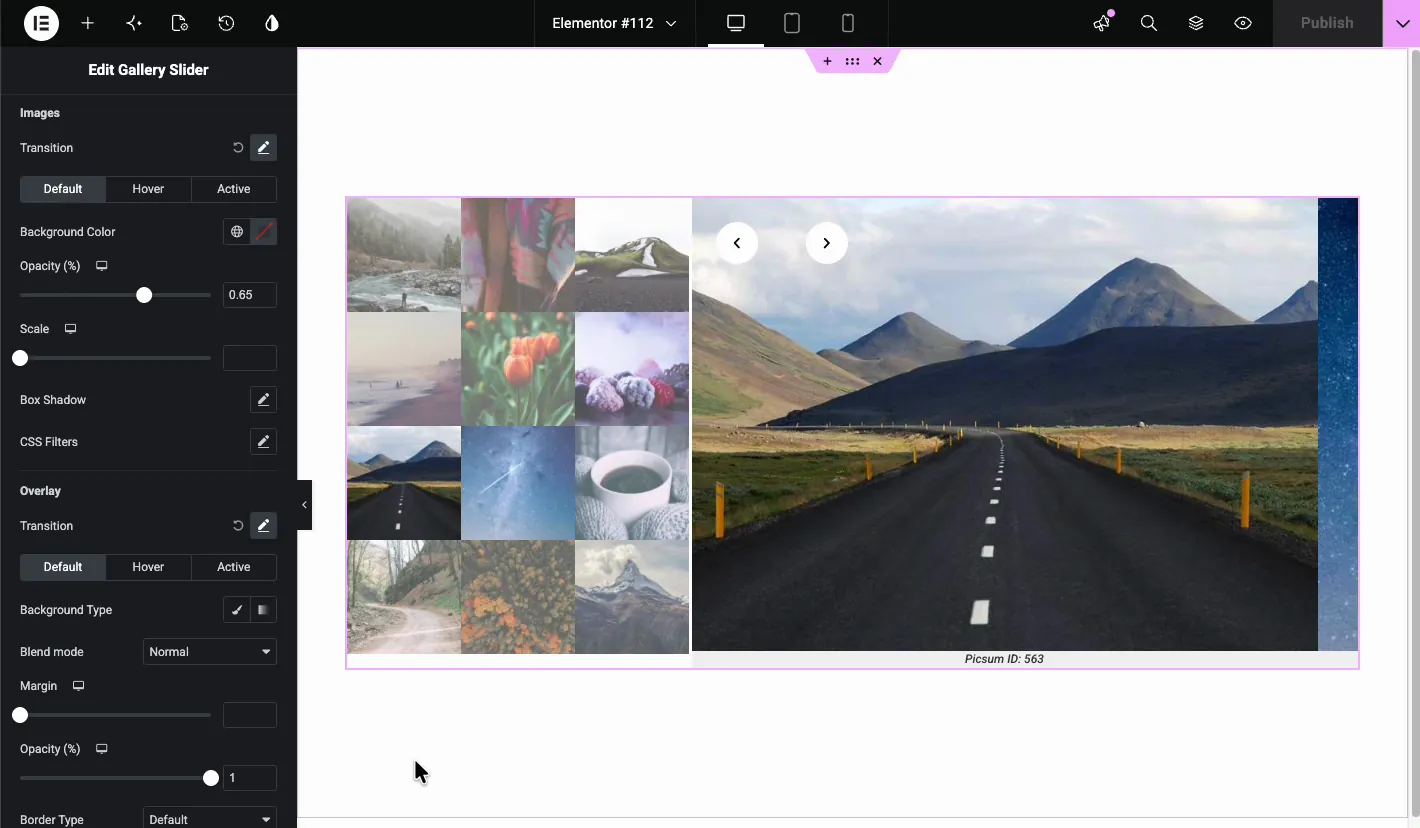Select the coffee cup thumbnail
Image resolution: width=1420 pixels, height=828 pixels.
click(x=632, y=483)
